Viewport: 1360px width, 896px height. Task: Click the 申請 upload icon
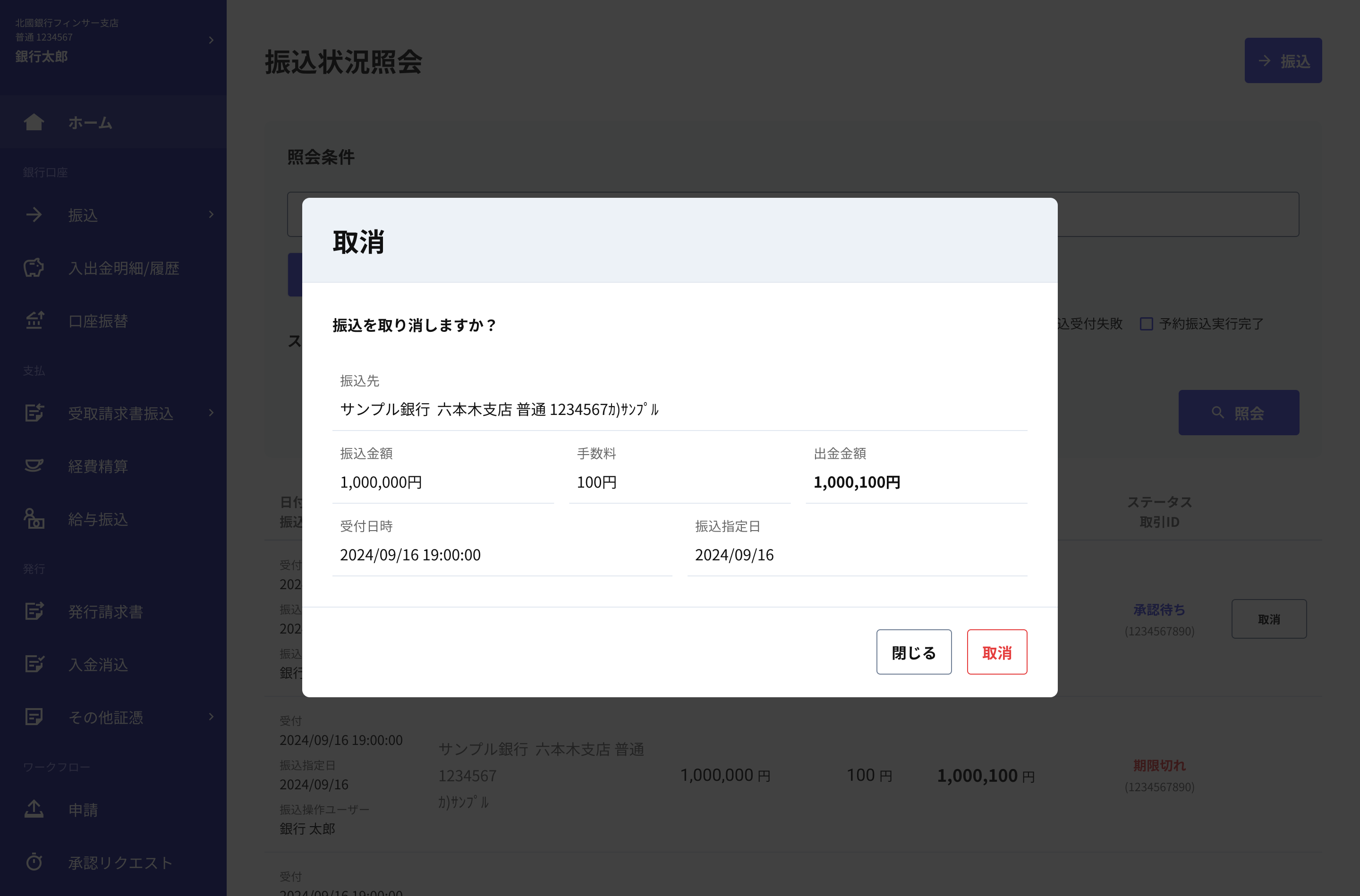[34, 809]
